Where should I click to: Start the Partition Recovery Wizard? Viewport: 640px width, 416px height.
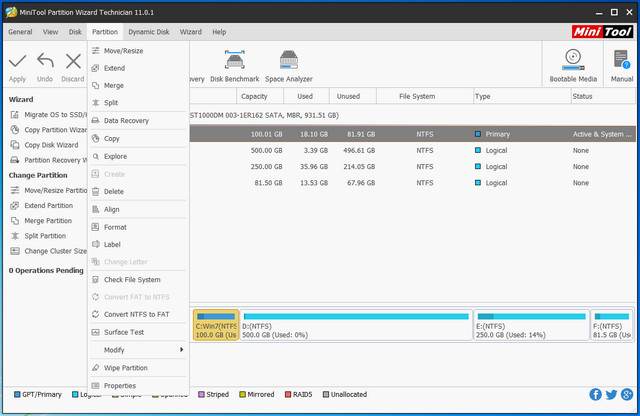49,160
